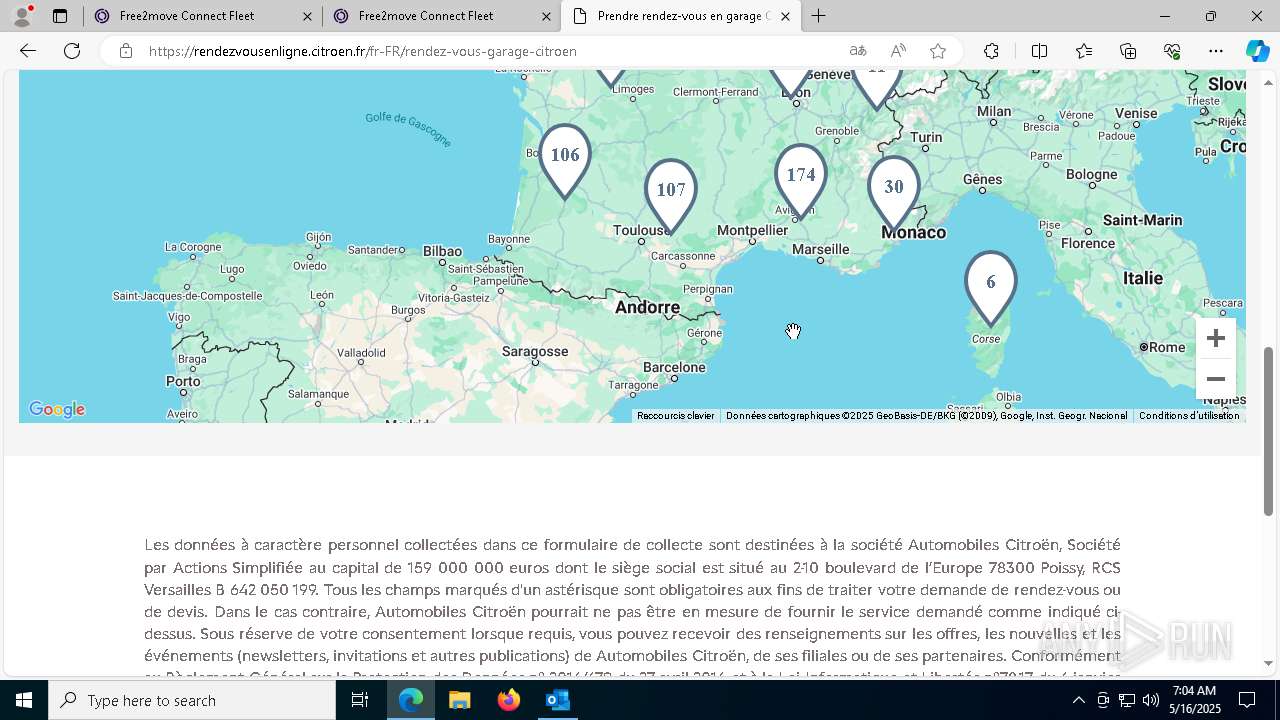Image resolution: width=1280 pixels, height=720 pixels.
Task: Open Settings and more menu
Action: click(x=1216, y=51)
